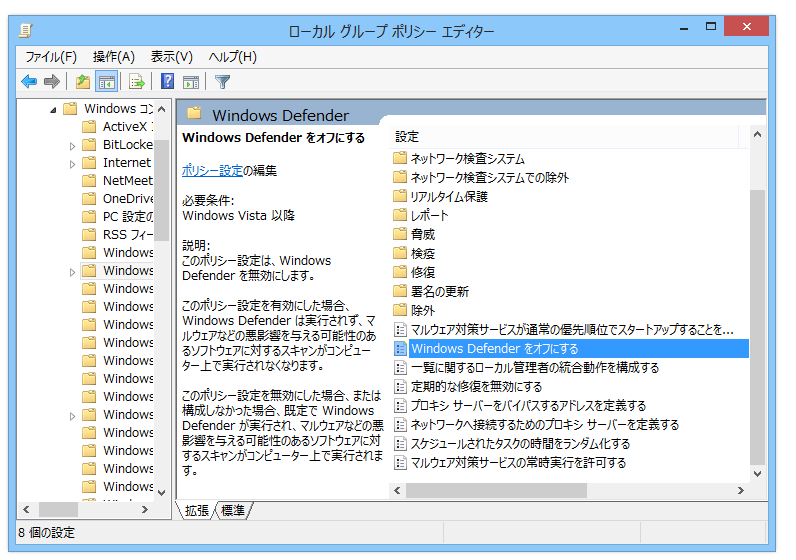796x560 pixels.
Task: Open the リアルタイム保護 folder
Action: coord(441,196)
